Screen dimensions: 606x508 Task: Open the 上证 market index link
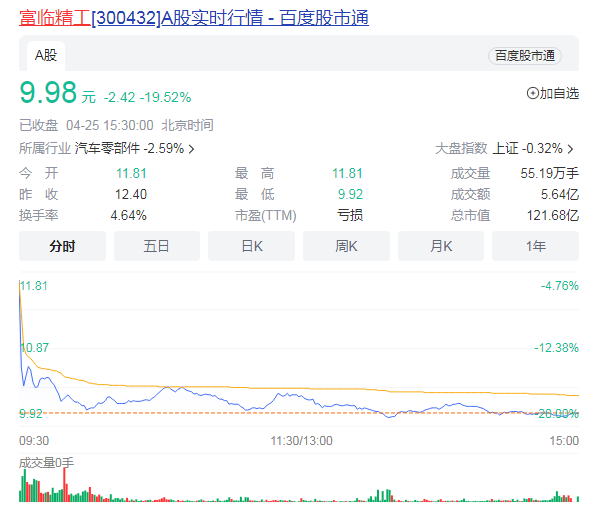[506, 149]
